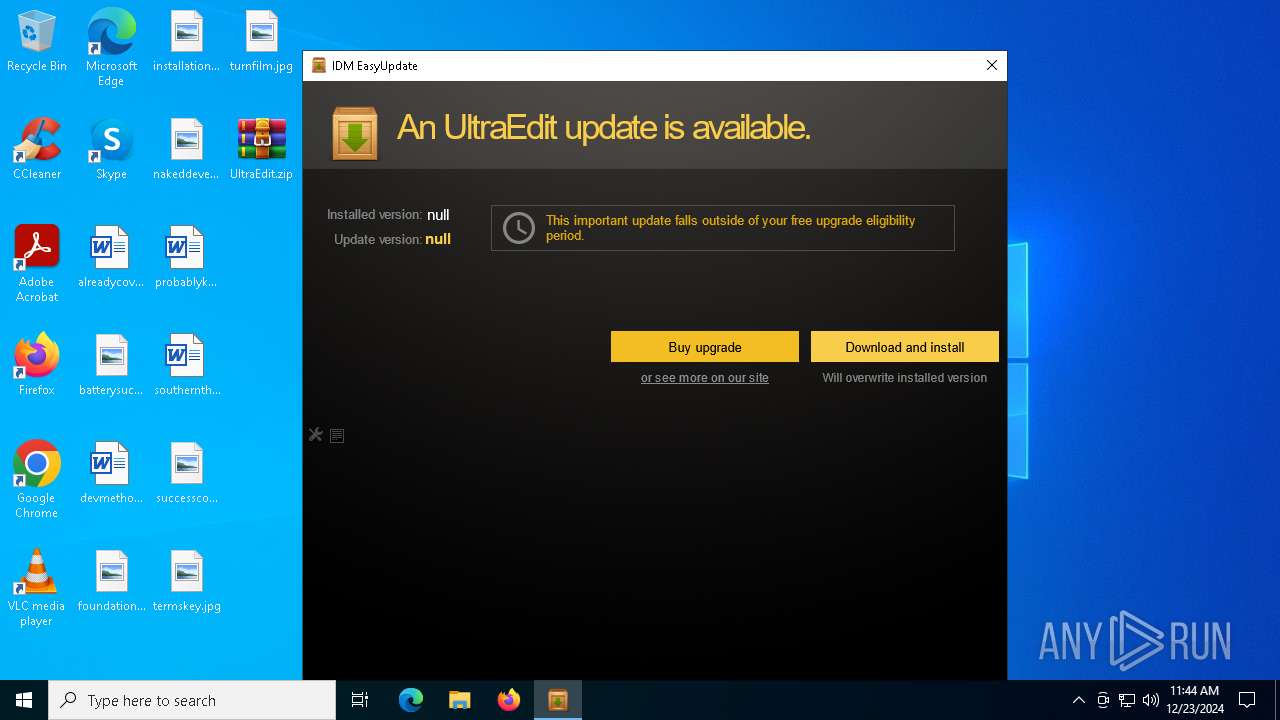Click Download and install button

905,347
